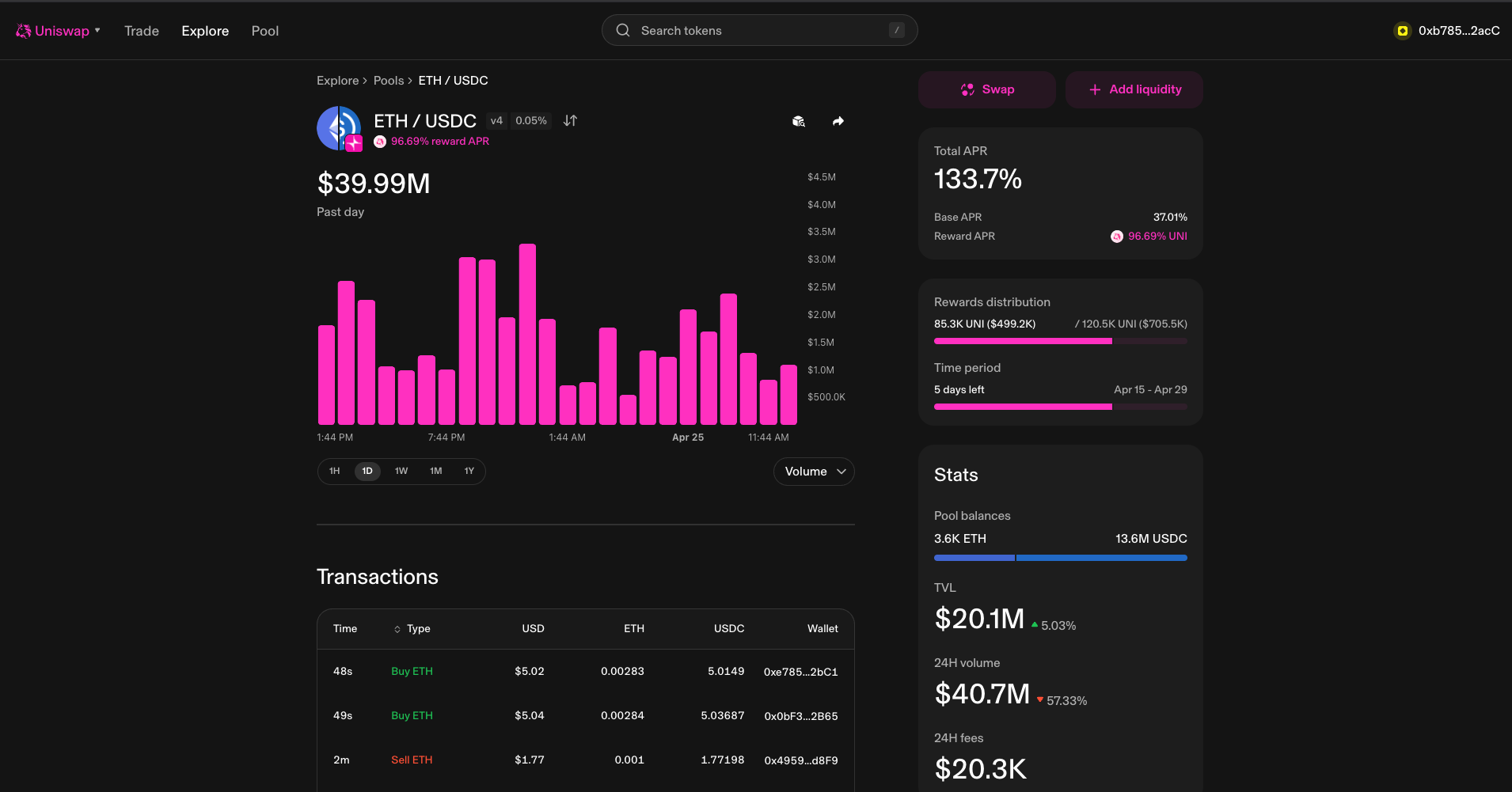1512x792 pixels.
Task: Select the 1H time range
Action: (335, 472)
